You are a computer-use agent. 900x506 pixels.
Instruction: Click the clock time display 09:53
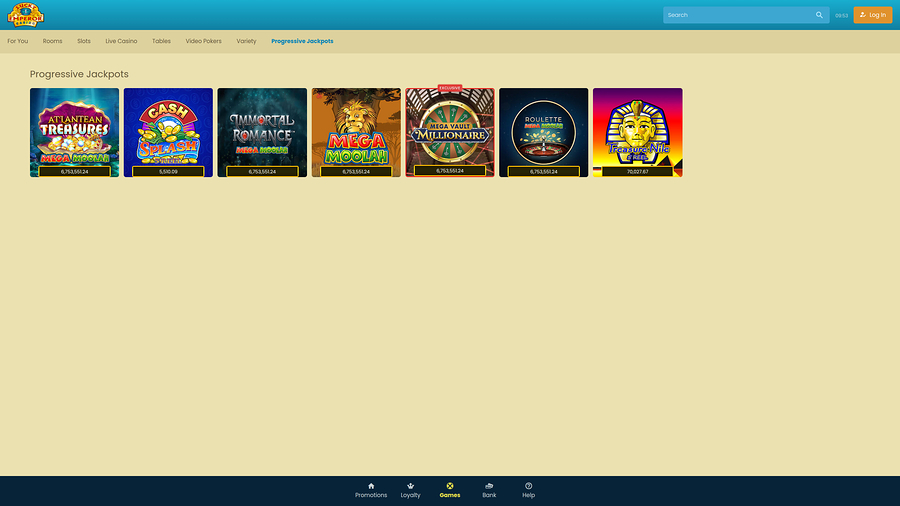pos(841,15)
